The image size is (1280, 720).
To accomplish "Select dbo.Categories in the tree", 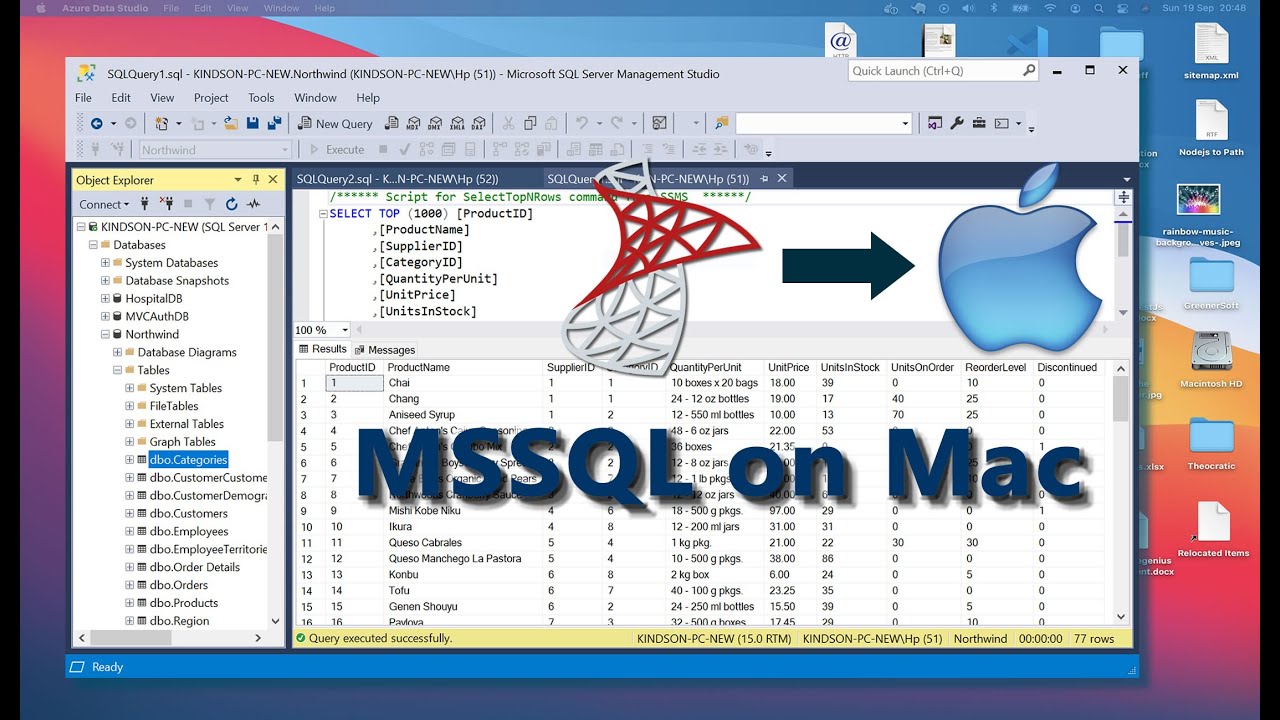I will [x=188, y=460].
